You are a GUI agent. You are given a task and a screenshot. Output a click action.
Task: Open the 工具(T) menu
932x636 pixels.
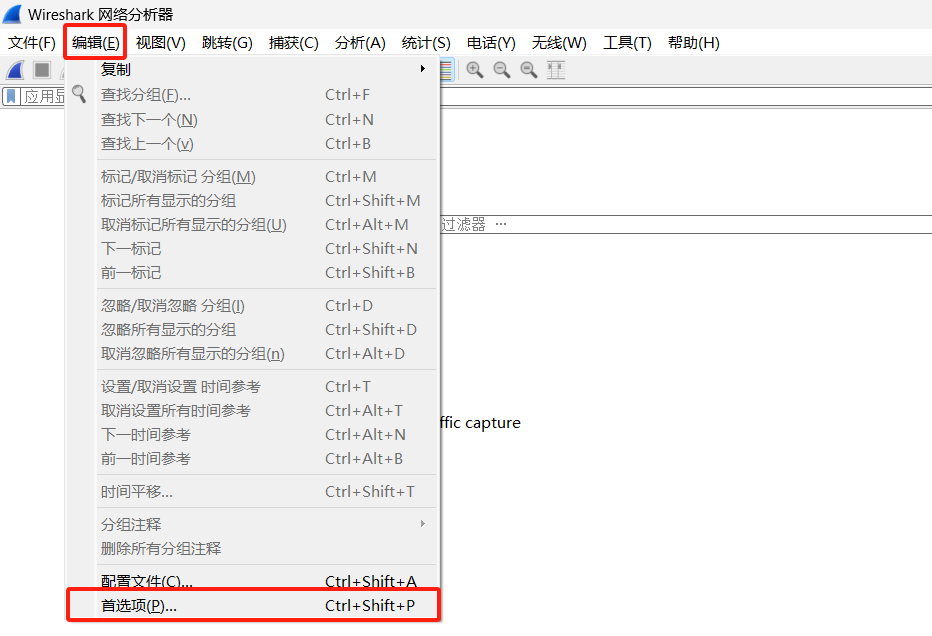[627, 43]
